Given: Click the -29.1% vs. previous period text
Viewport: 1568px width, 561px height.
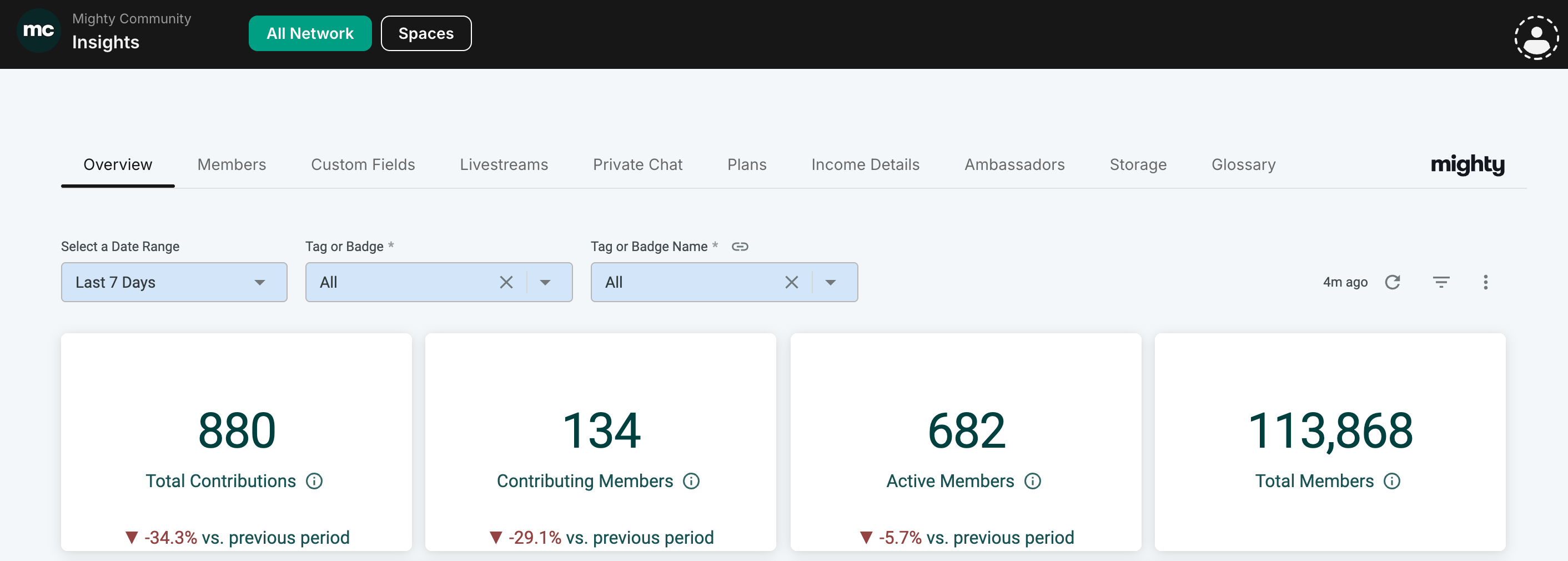Looking at the screenshot, I should [602, 538].
